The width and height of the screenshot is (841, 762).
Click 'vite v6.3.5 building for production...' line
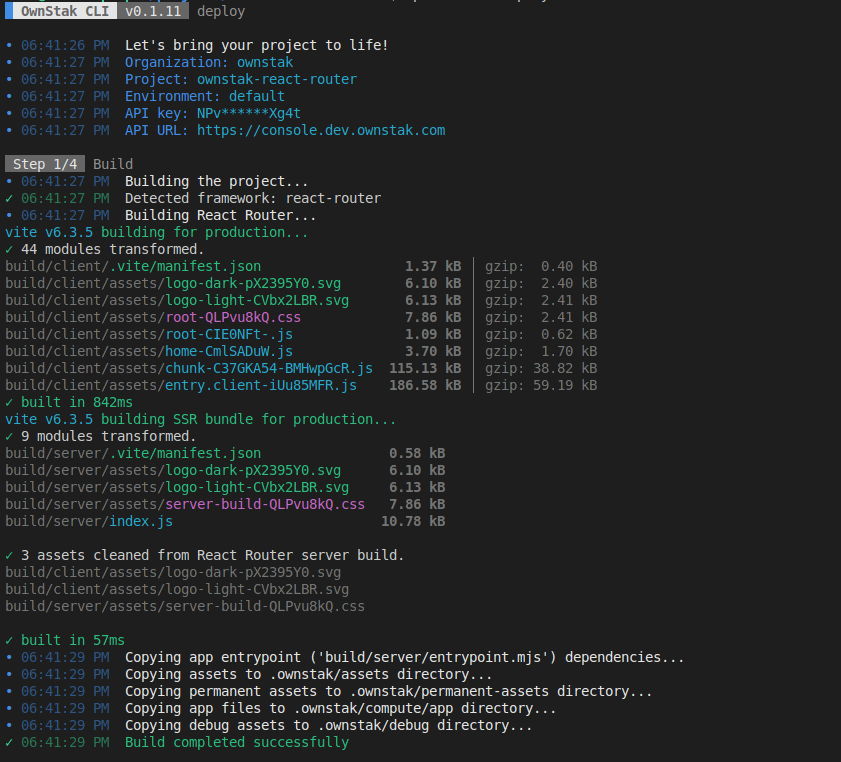tap(157, 232)
